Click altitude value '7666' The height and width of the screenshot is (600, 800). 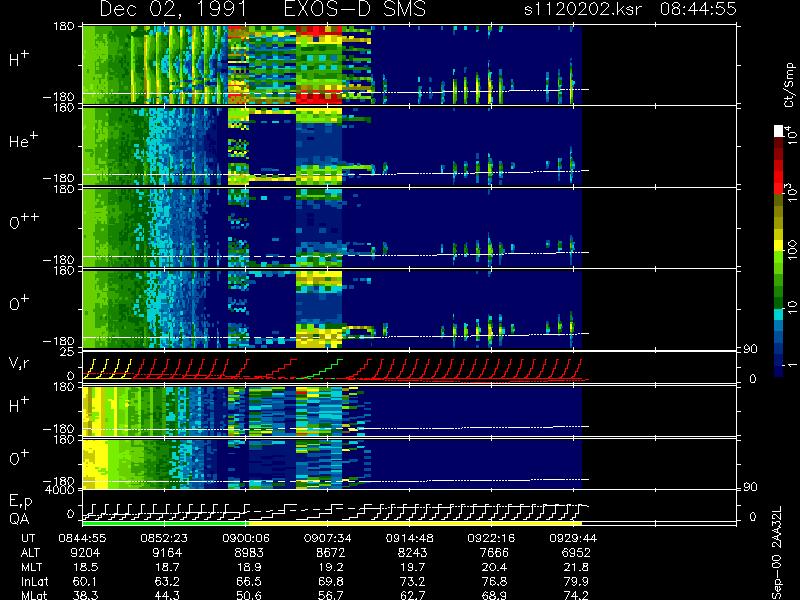494,553
